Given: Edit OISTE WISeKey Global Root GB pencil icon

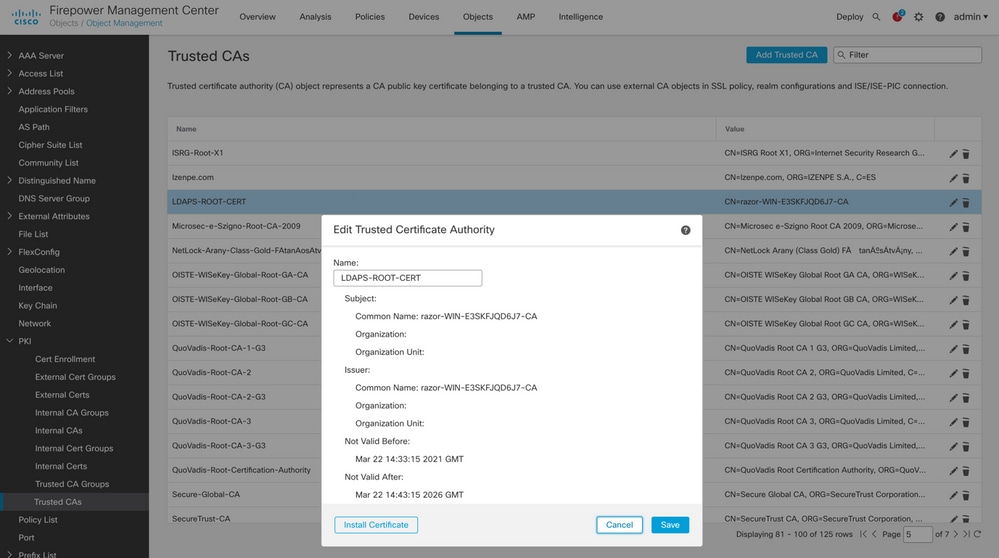Looking at the screenshot, I should coord(953,300).
